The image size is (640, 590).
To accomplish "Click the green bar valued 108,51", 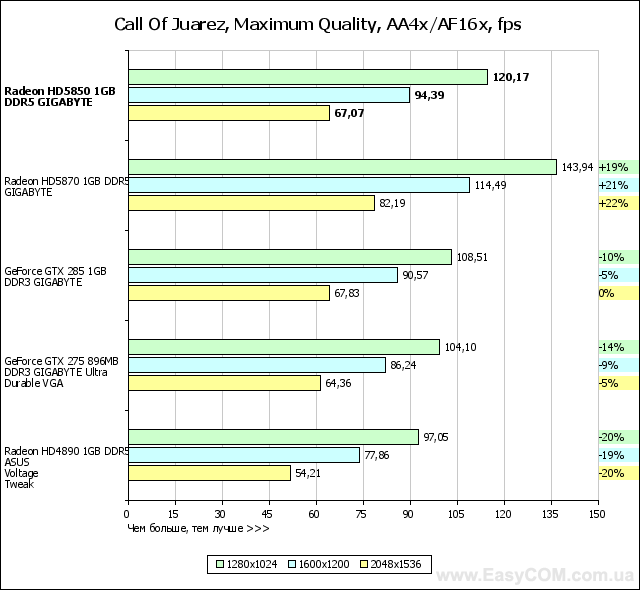I will [x=290, y=257].
